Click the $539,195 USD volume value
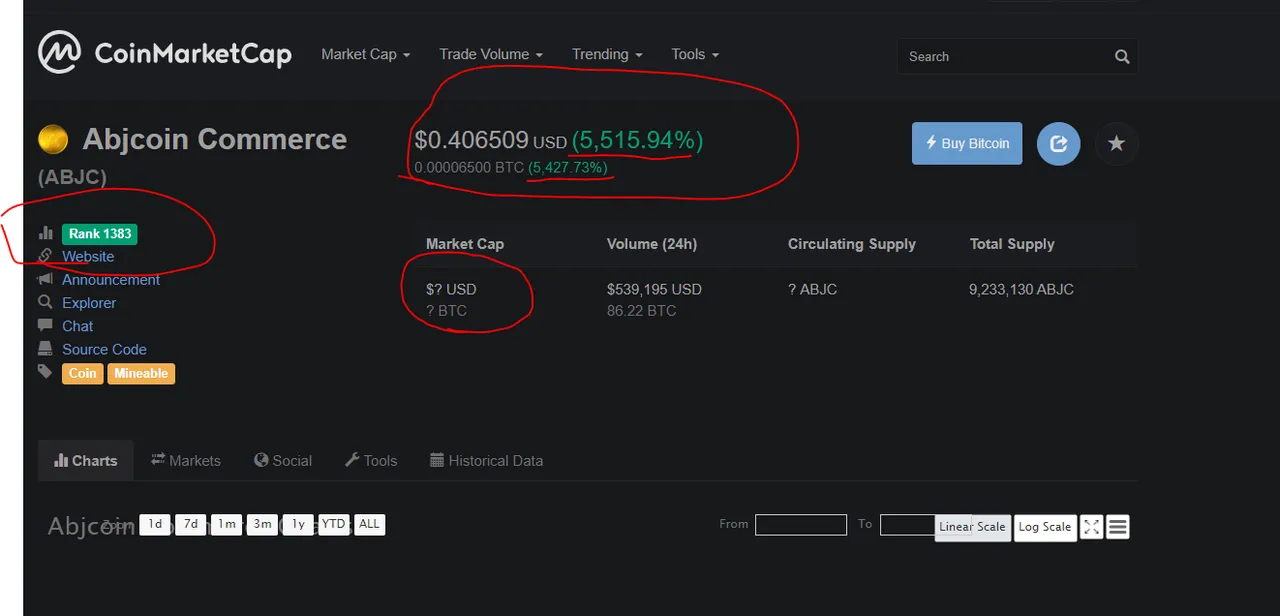This screenshot has width=1280, height=616. 654,289
